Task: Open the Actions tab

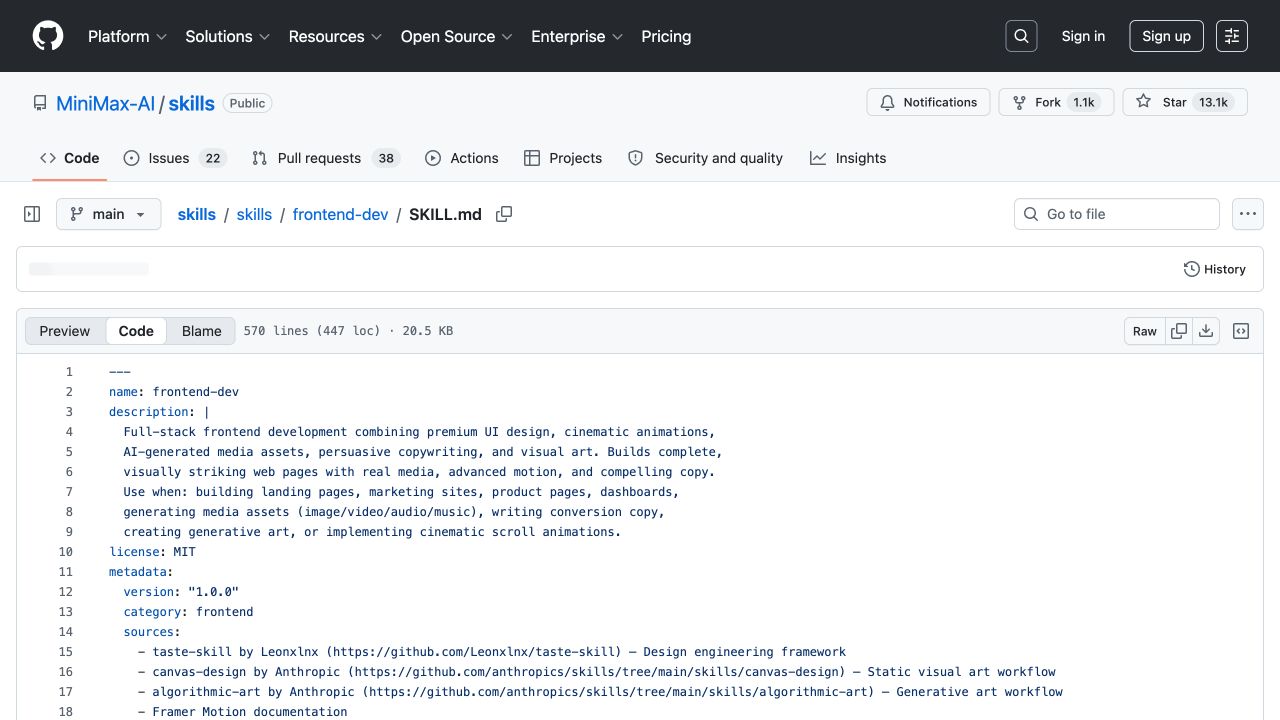Action: [462, 158]
